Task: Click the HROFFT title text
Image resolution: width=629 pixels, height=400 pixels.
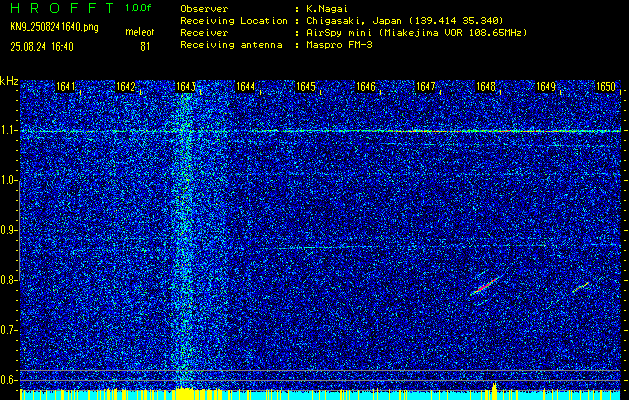Action: [x=63, y=8]
